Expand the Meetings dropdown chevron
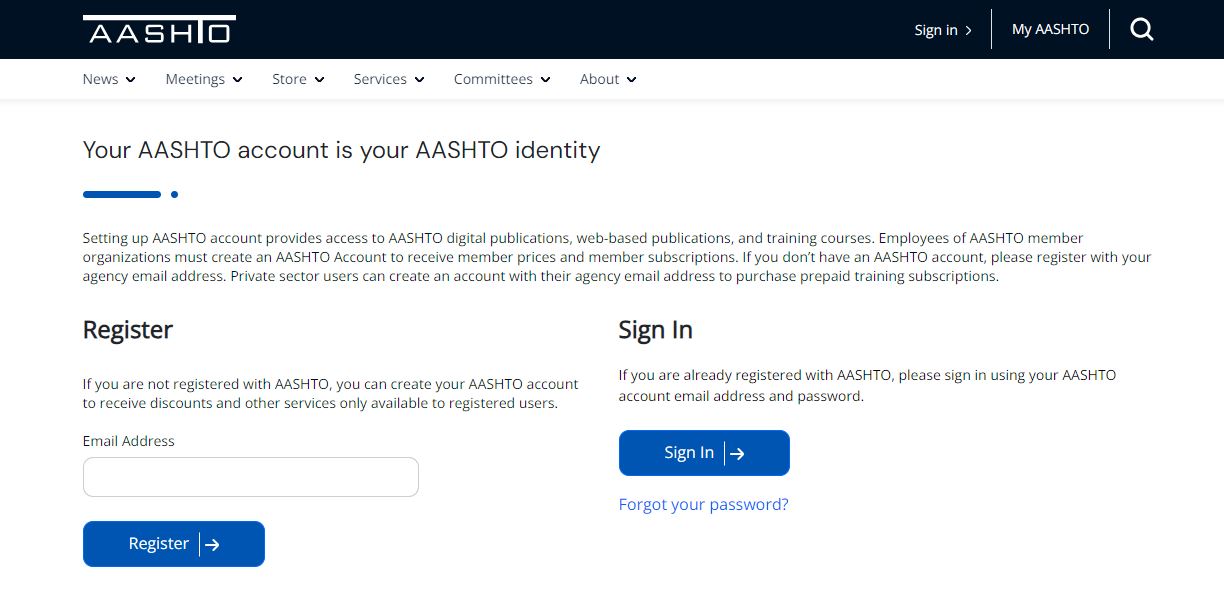The height and width of the screenshot is (592, 1224). coord(237,80)
